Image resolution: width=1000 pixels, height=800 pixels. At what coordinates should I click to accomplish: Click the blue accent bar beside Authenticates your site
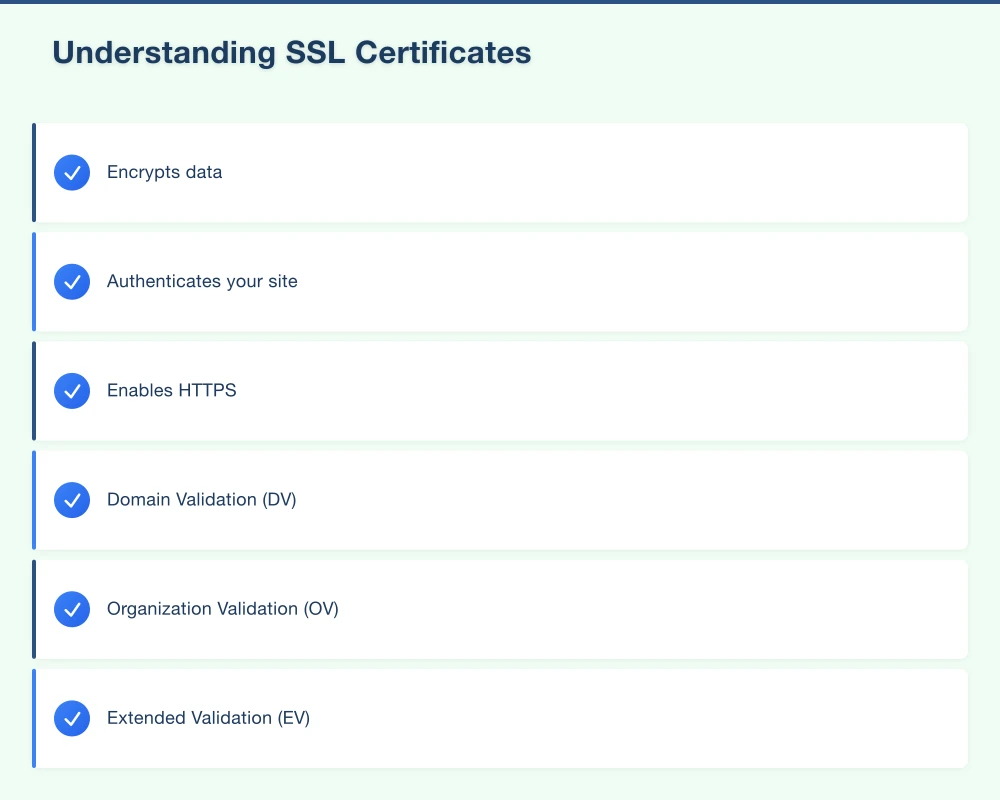[x=34, y=281]
